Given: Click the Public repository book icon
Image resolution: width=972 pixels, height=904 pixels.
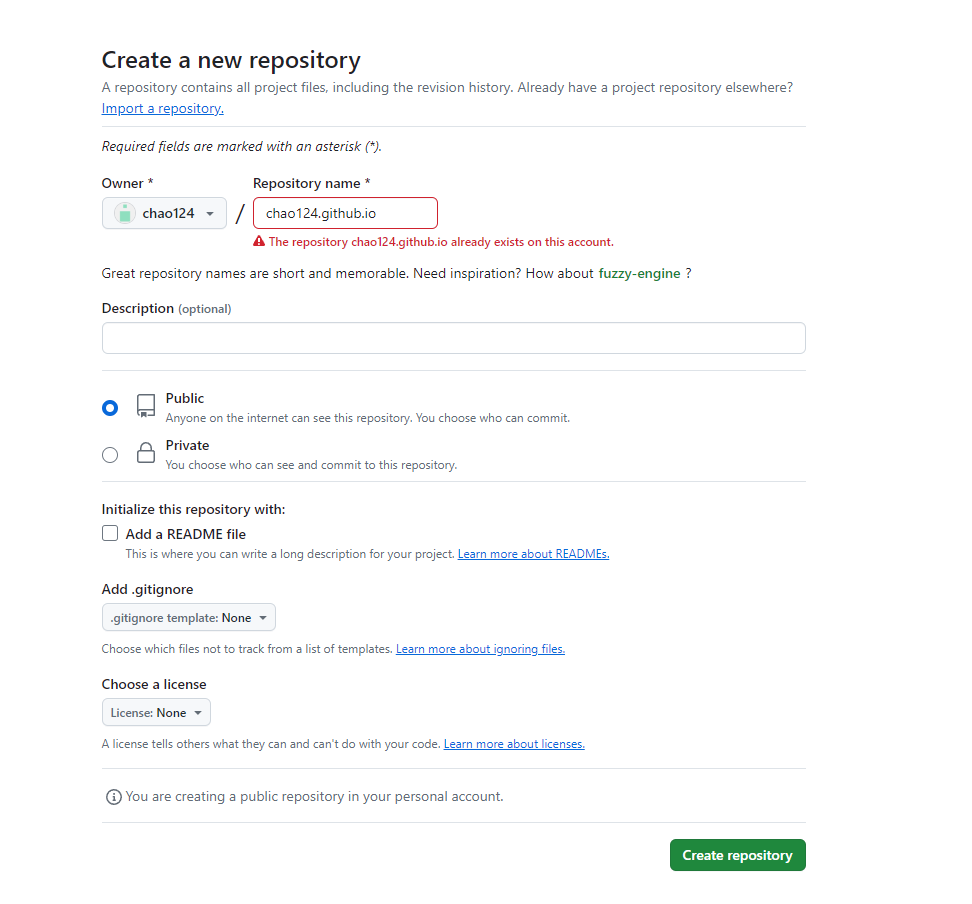Looking at the screenshot, I should click(x=146, y=406).
